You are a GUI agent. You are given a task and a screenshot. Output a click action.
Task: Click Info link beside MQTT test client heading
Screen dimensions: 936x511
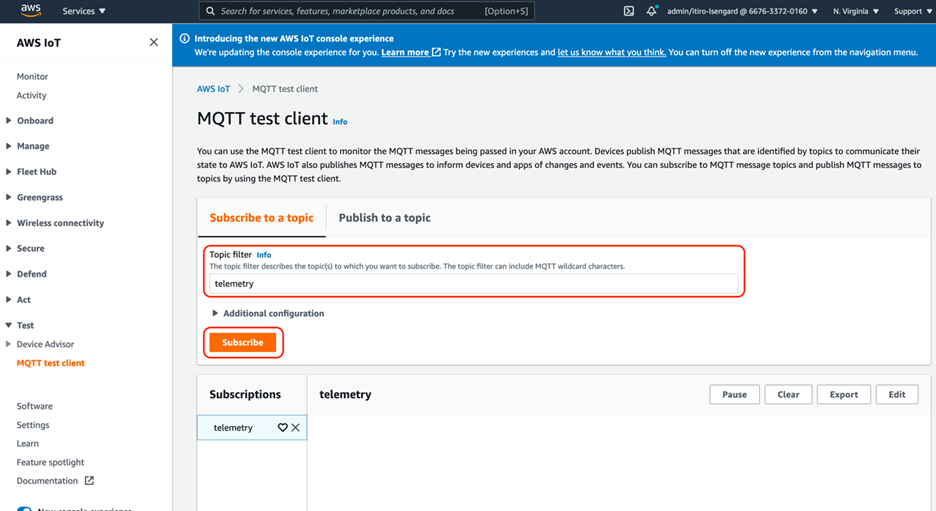(x=340, y=122)
